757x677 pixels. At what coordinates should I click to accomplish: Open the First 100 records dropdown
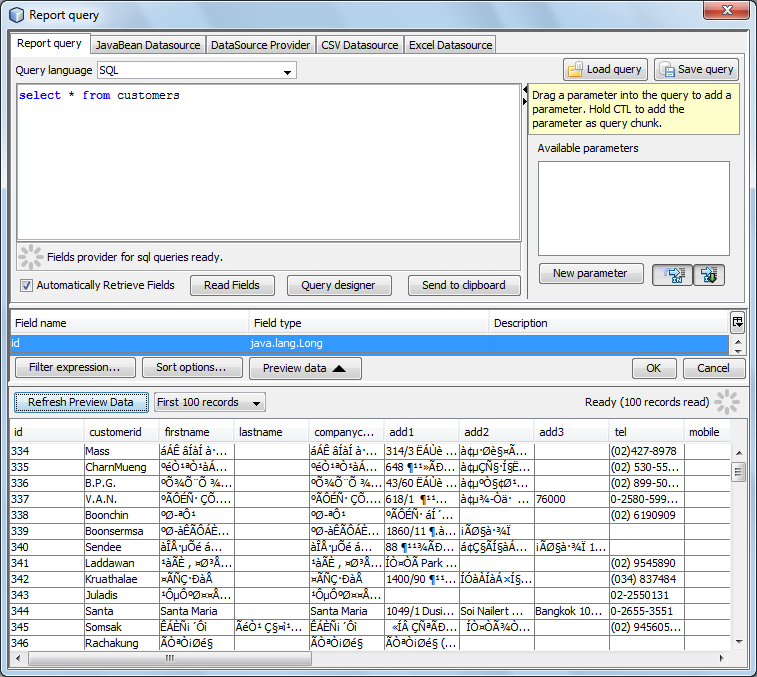point(256,402)
